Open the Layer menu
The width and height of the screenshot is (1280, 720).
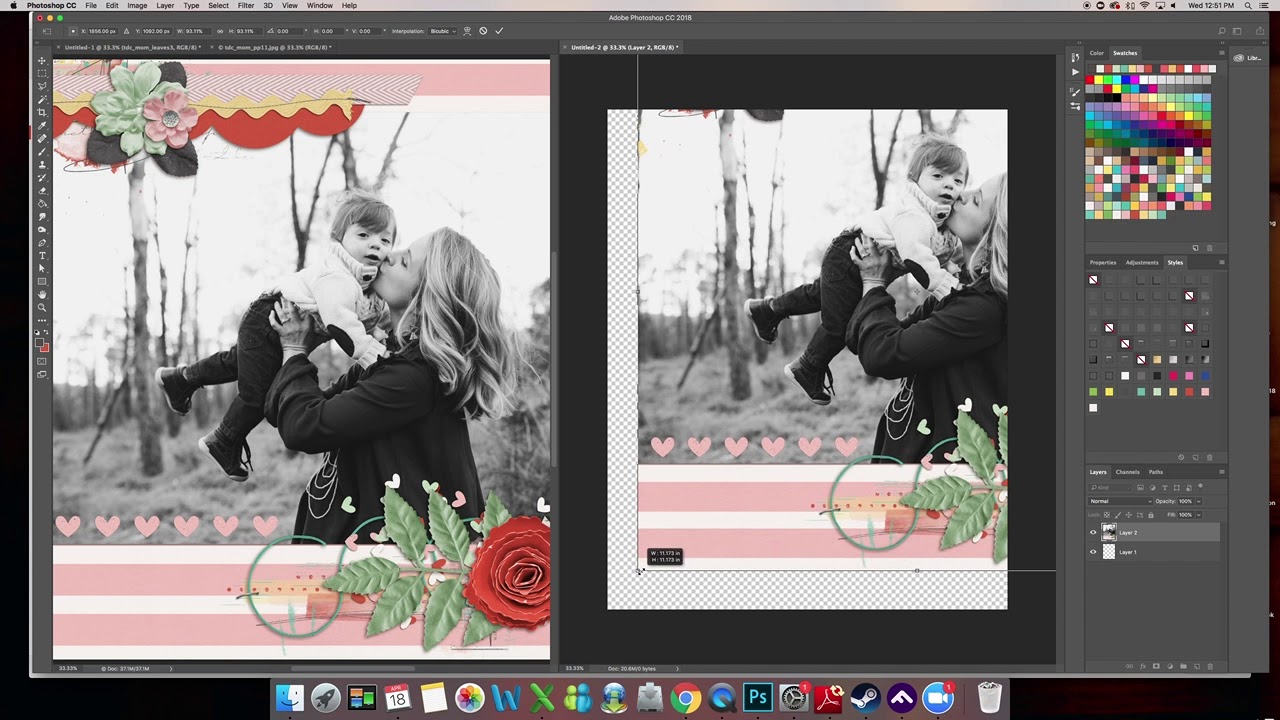point(165,6)
